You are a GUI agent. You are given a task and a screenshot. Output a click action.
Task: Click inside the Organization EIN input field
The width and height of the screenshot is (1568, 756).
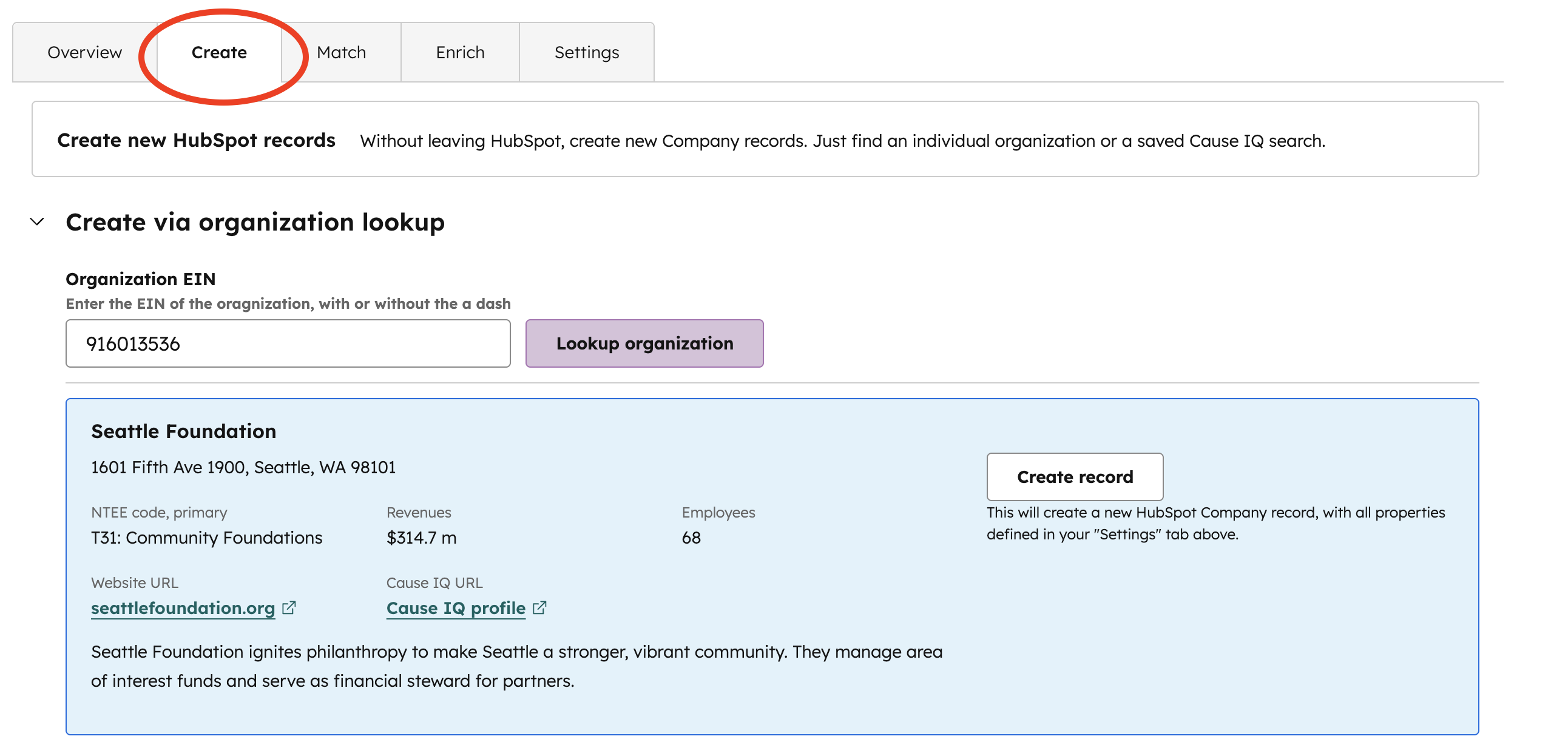(287, 343)
